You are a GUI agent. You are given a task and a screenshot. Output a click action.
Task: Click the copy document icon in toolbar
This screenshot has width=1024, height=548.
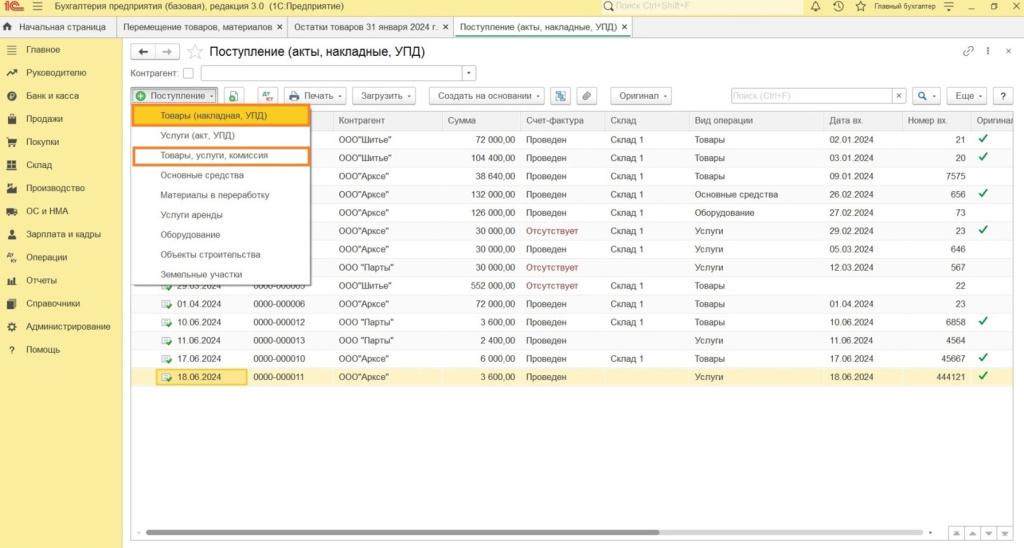pyautogui.click(x=234, y=96)
